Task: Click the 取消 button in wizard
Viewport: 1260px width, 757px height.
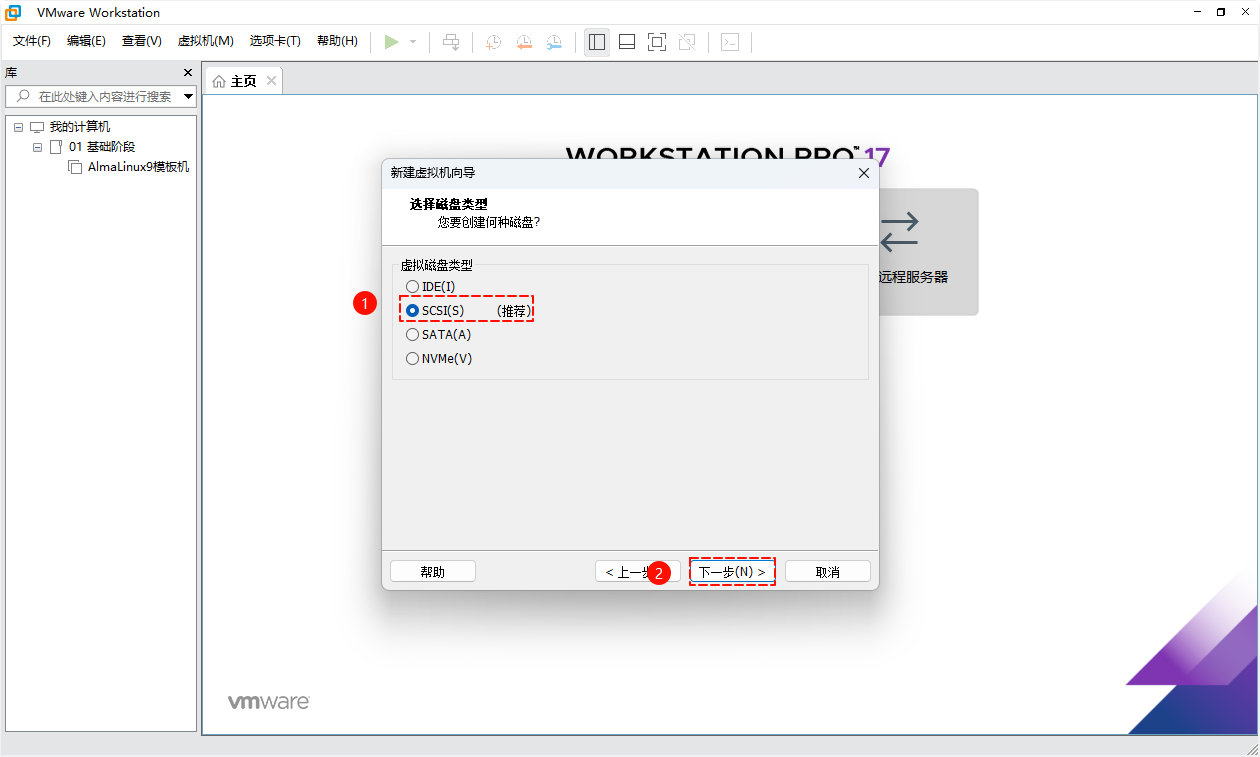Action: click(x=827, y=572)
